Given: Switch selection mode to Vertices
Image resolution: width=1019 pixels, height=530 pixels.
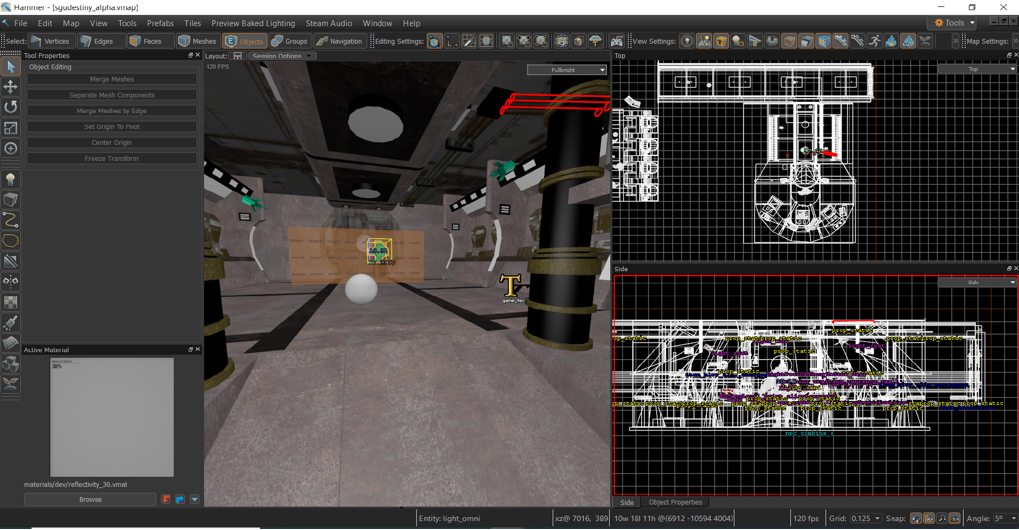Looking at the screenshot, I should [x=50, y=41].
